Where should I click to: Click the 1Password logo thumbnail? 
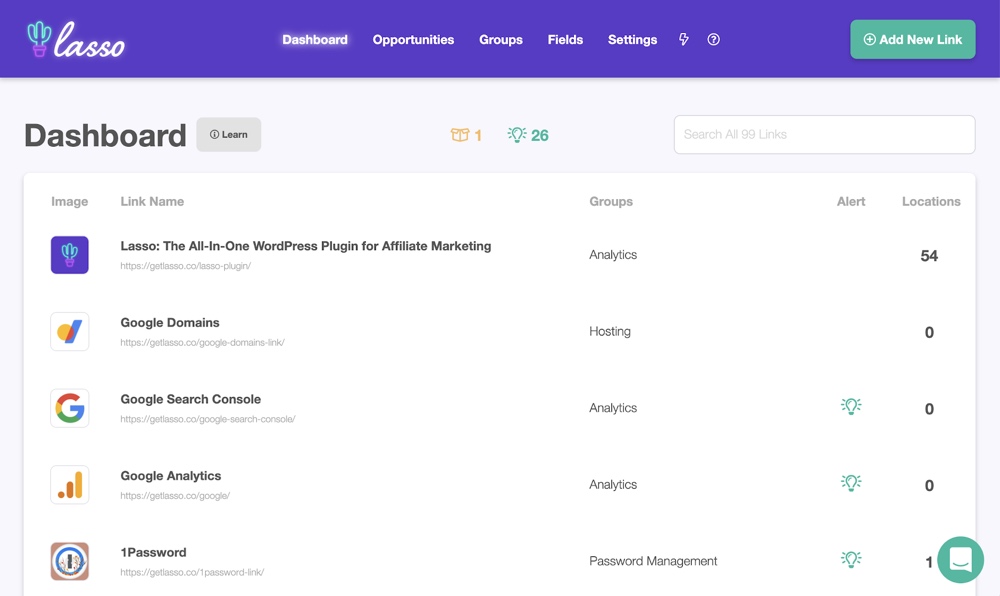(x=70, y=561)
